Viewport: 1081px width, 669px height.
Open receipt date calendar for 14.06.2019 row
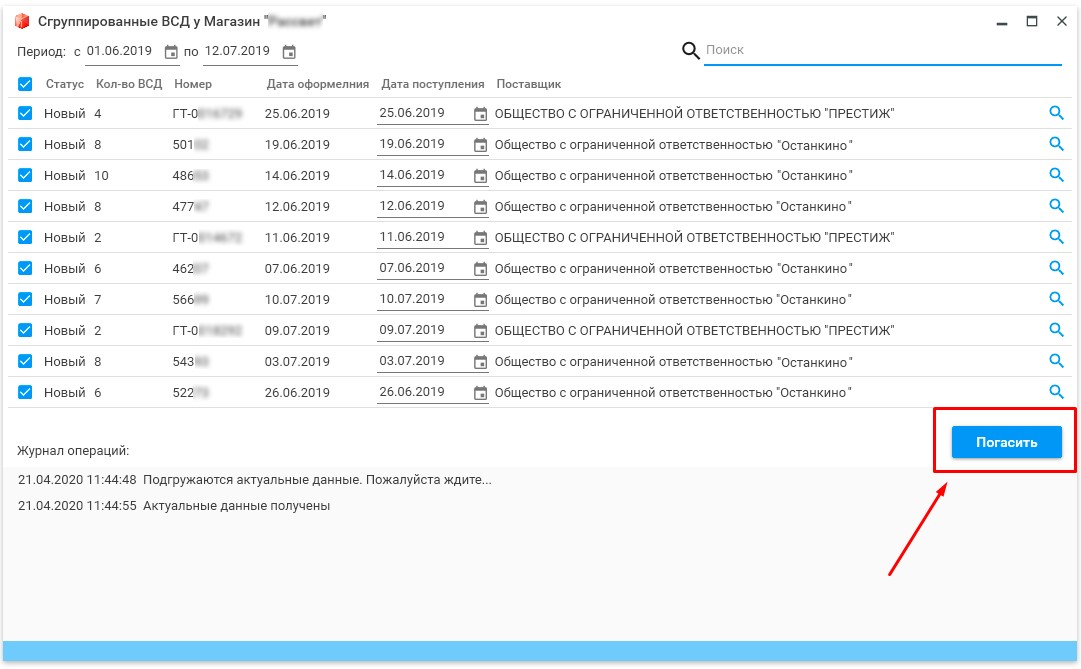(x=481, y=177)
